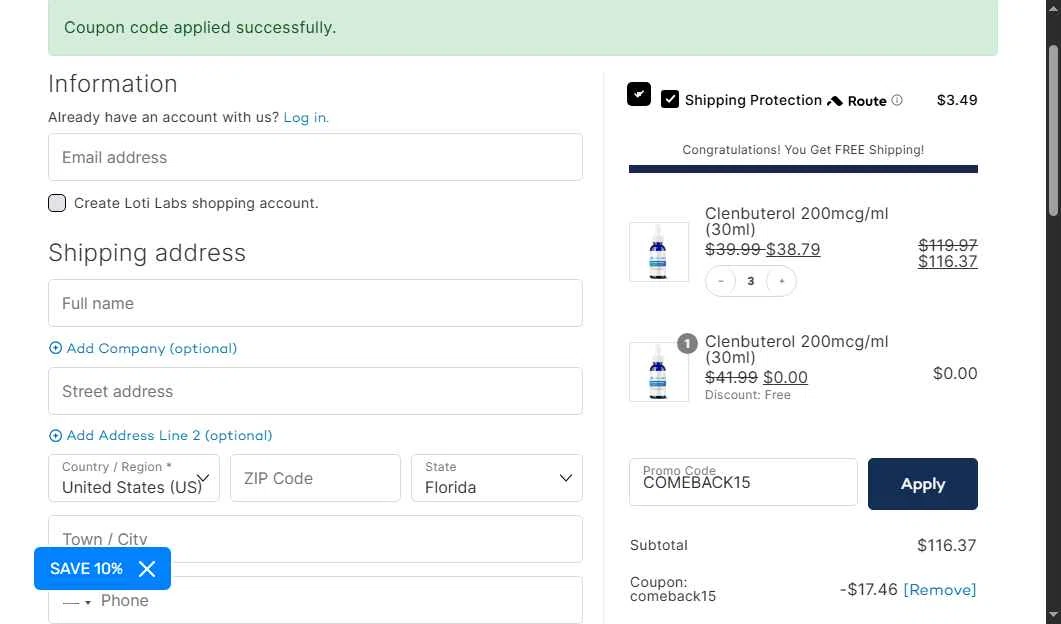Viewport: 1061px width, 624px height.
Task: Click Add Address Line 2 (optional) link
Action: pos(169,435)
